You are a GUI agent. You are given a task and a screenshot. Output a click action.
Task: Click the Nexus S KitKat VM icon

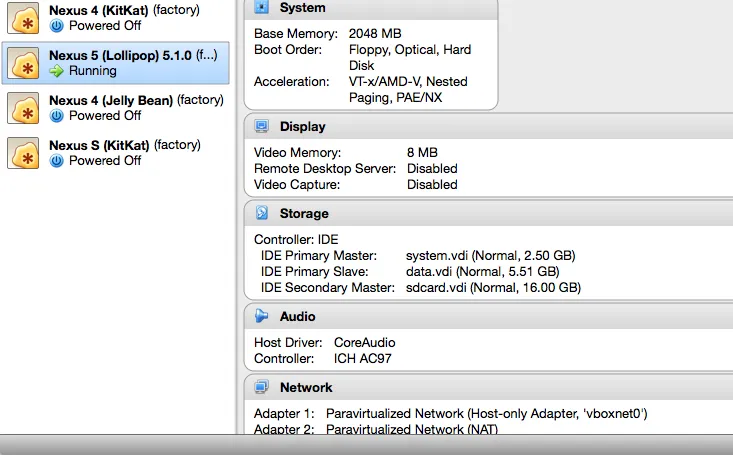[x=23, y=152]
